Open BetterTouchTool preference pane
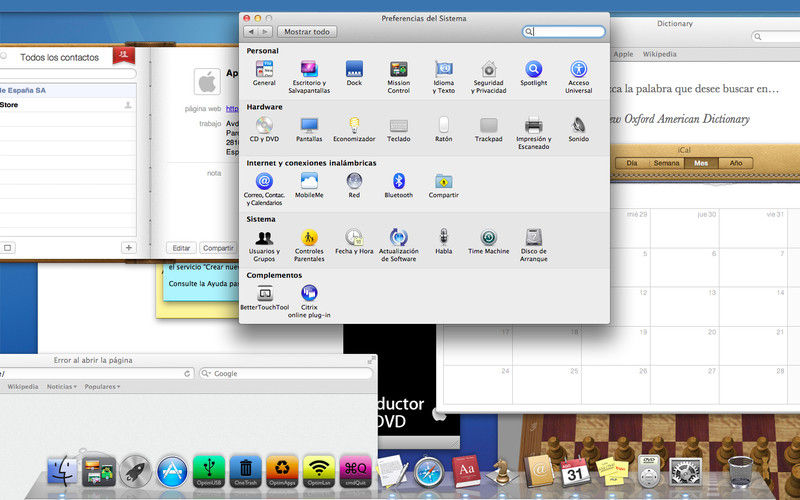 [264, 298]
